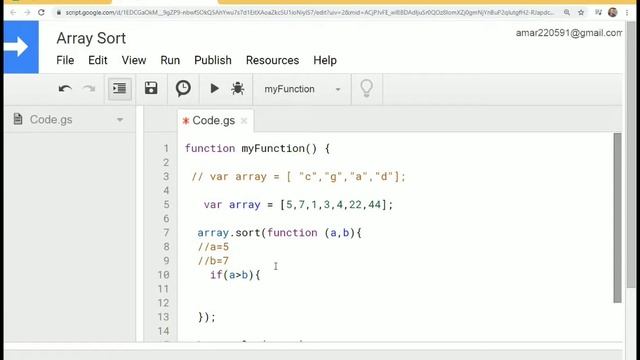
Task: Click the file icon next to Code.gs
Action: 18,119
